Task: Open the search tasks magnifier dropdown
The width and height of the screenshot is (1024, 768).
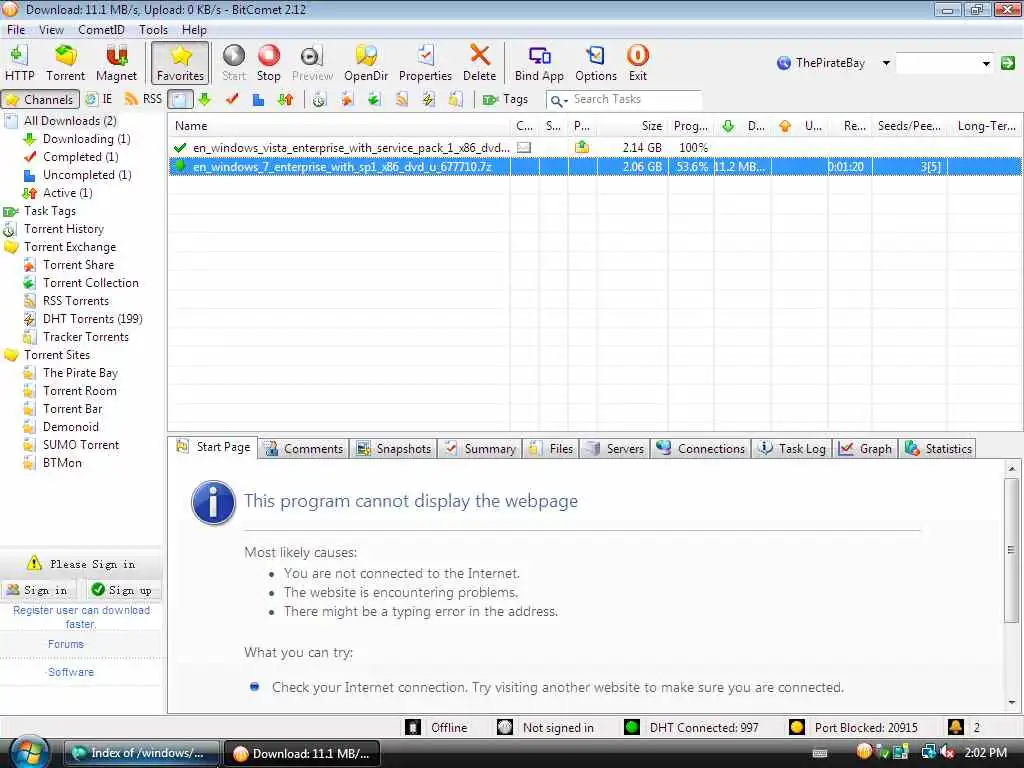Action: [x=559, y=101]
